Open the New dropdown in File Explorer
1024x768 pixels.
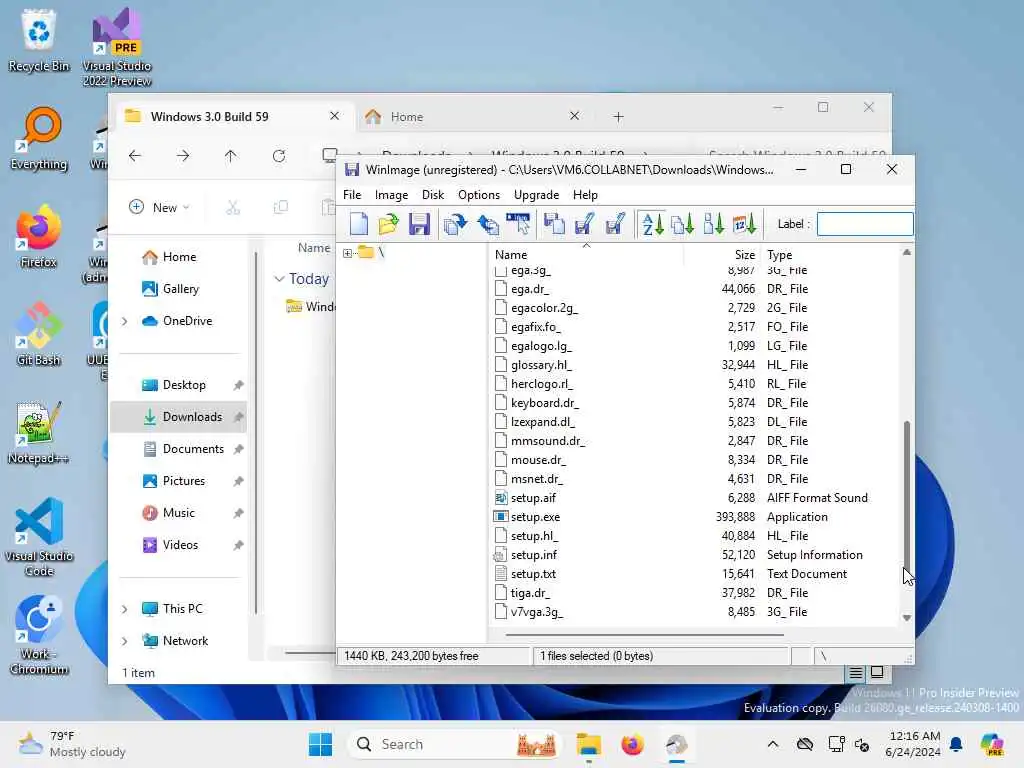[160, 207]
